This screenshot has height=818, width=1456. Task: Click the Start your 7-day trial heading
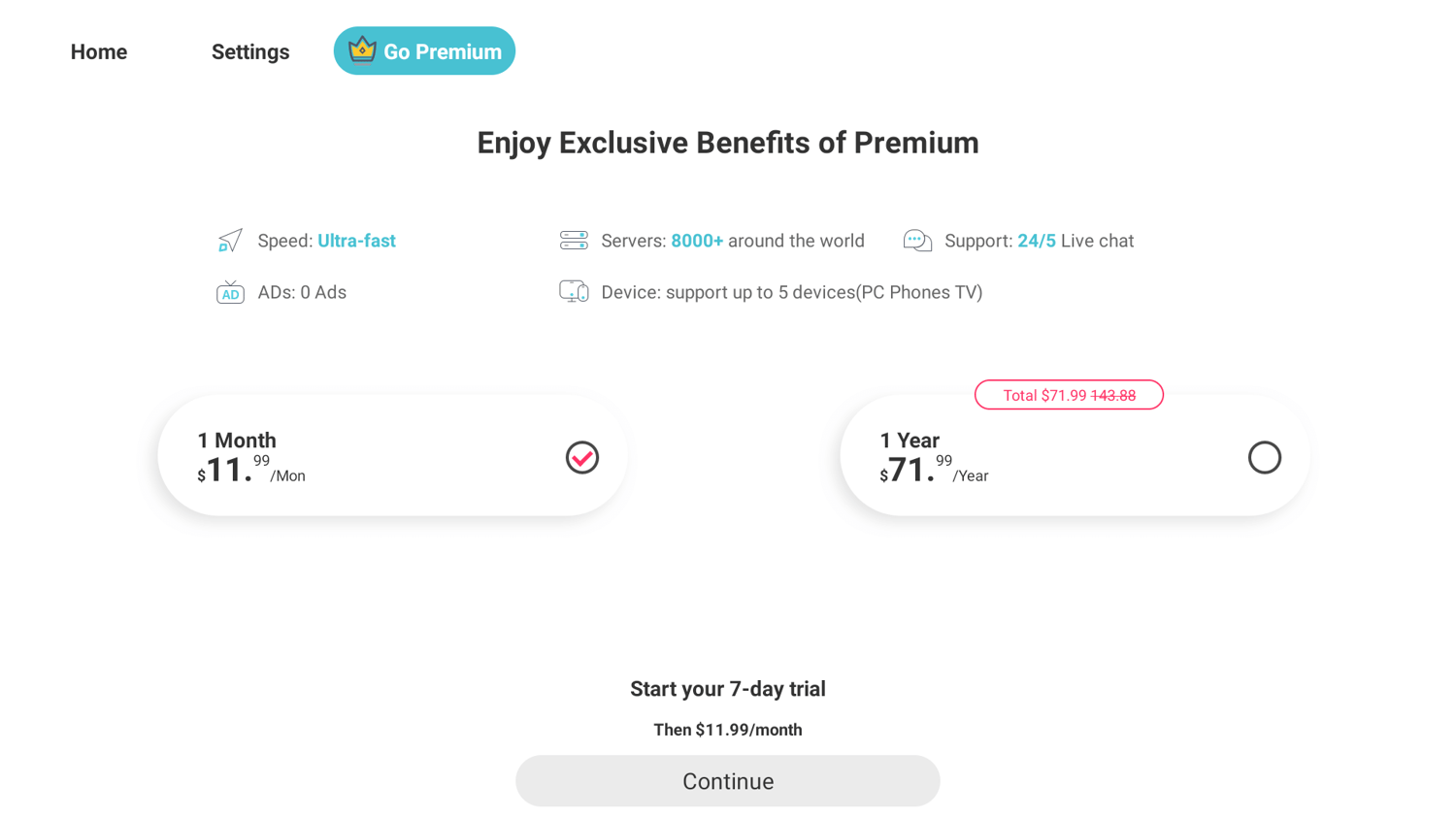click(727, 689)
